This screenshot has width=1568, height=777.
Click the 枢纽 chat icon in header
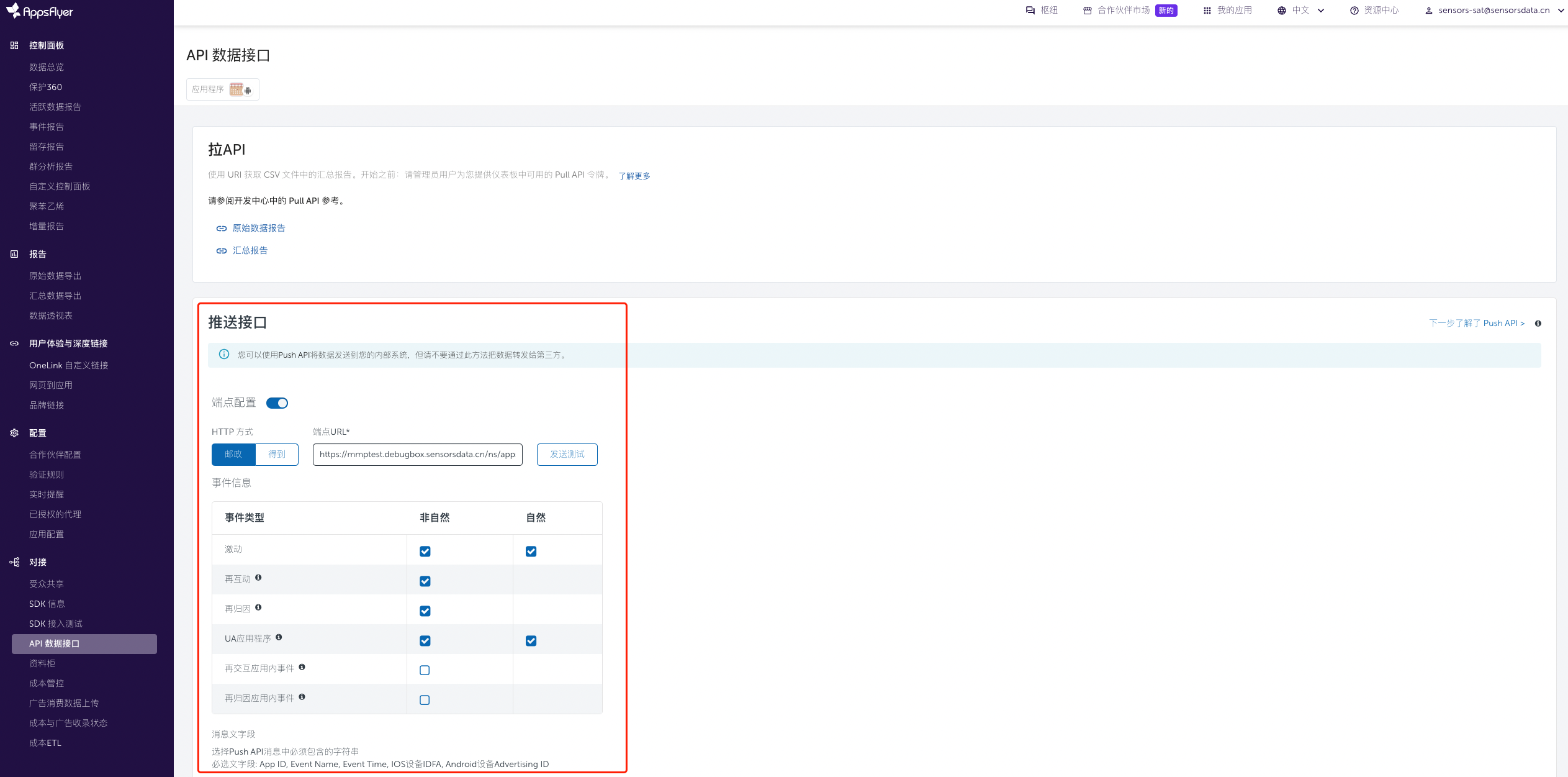point(1030,11)
